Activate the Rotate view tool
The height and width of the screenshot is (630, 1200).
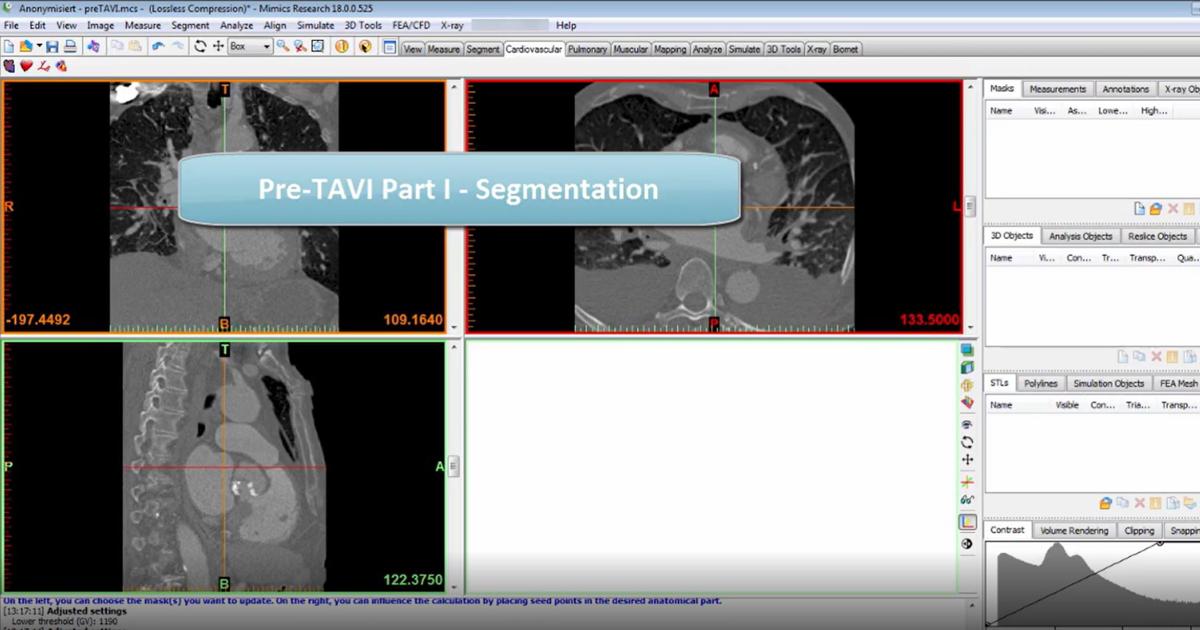[200, 47]
